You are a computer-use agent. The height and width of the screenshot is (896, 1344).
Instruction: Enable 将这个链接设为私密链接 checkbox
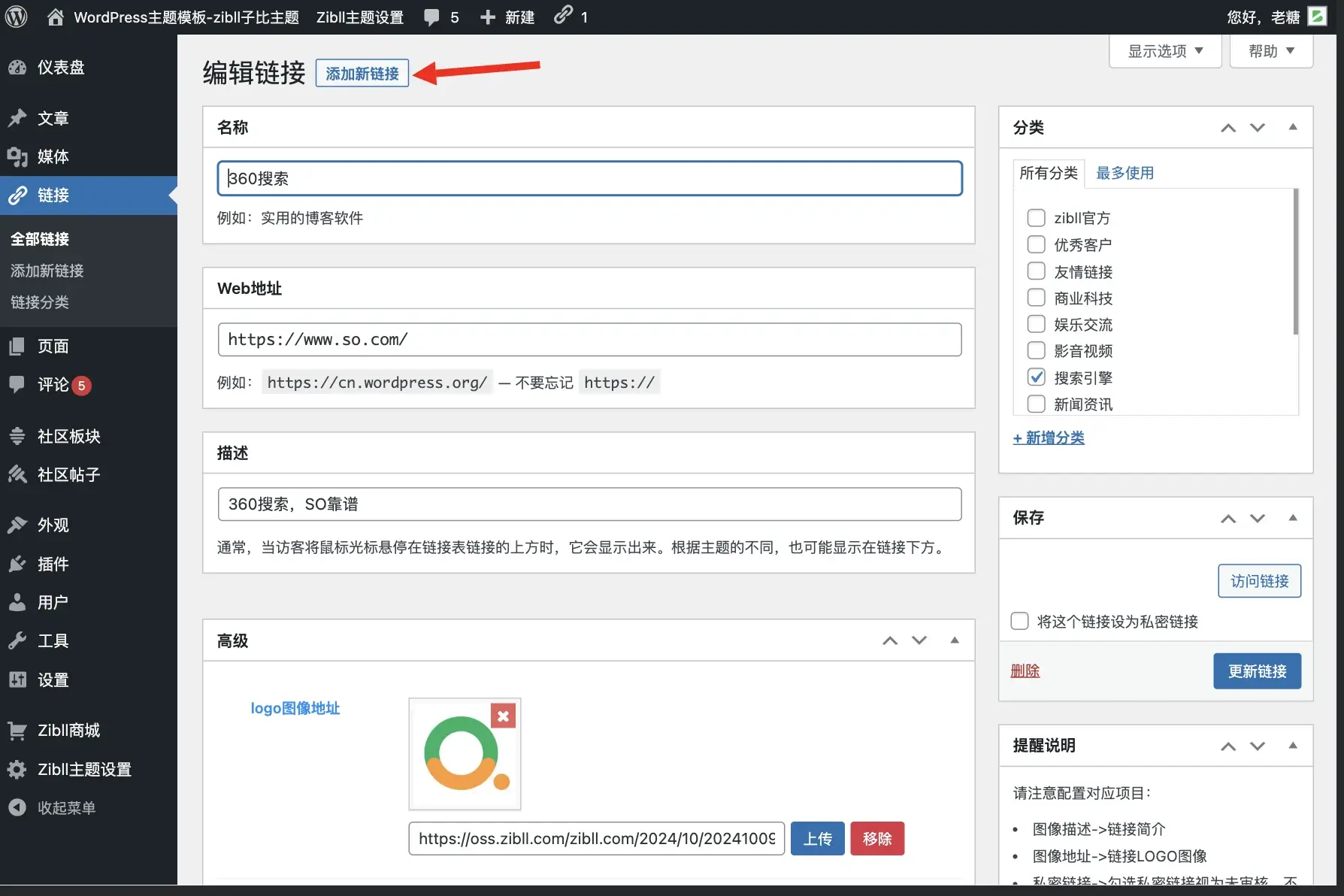1020,622
